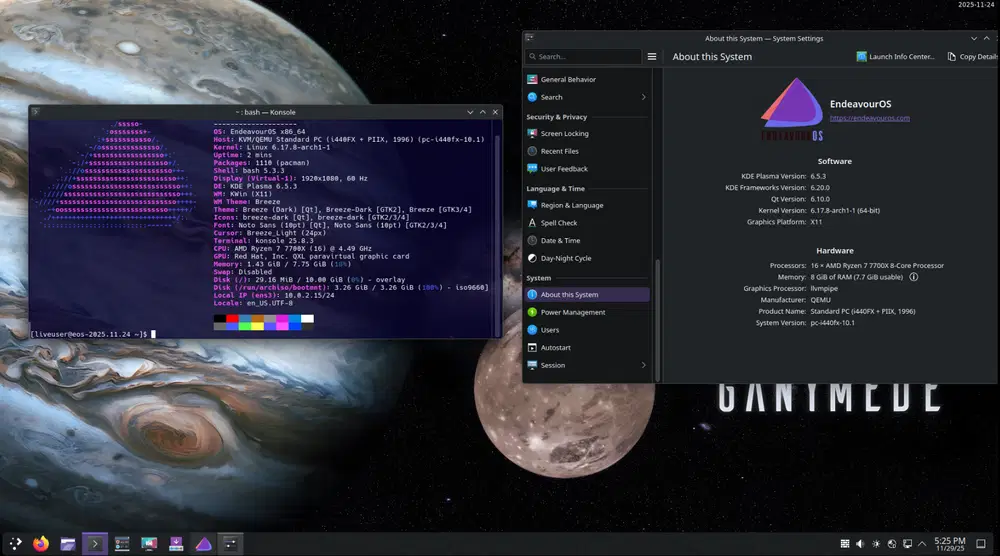Open the Dolphin file manager taskbar icon
1000x556 pixels.
pos(68,544)
